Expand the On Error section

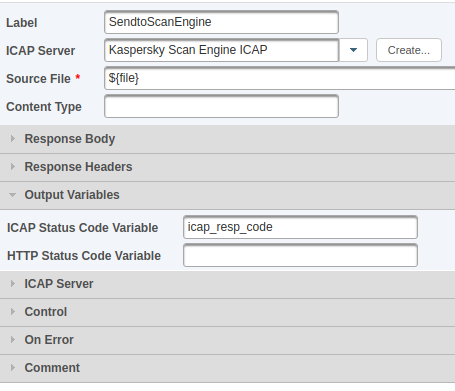pos(227,340)
